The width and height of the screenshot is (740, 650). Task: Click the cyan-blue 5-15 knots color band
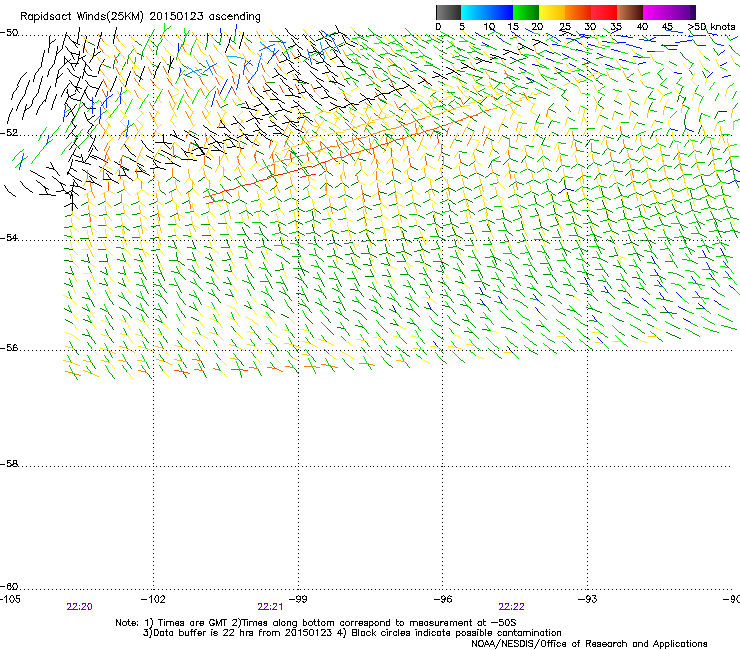(x=487, y=12)
